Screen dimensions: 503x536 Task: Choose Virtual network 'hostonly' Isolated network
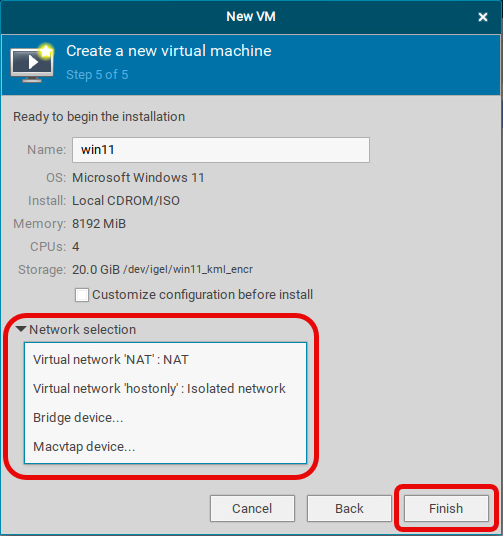(165, 389)
